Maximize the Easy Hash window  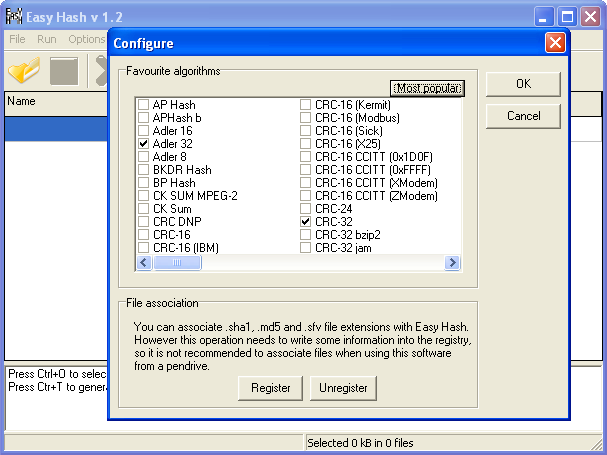tap(568, 17)
